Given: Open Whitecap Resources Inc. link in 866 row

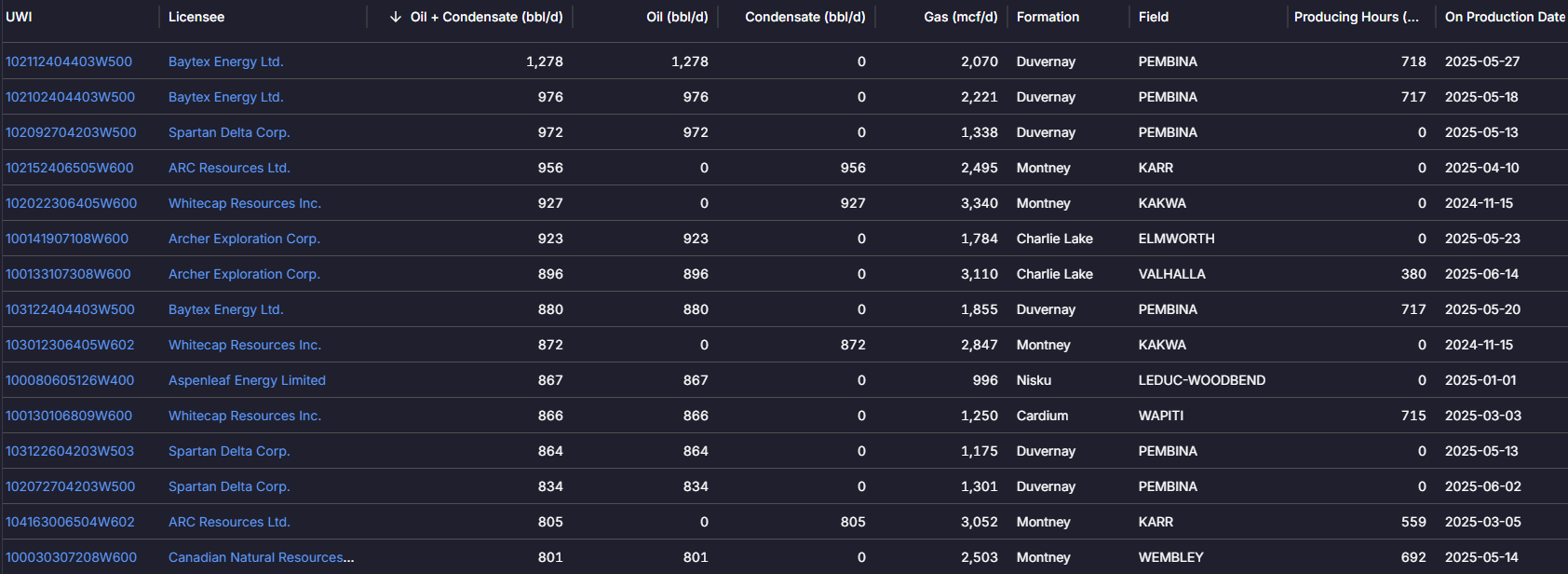Looking at the screenshot, I should coord(245,416).
